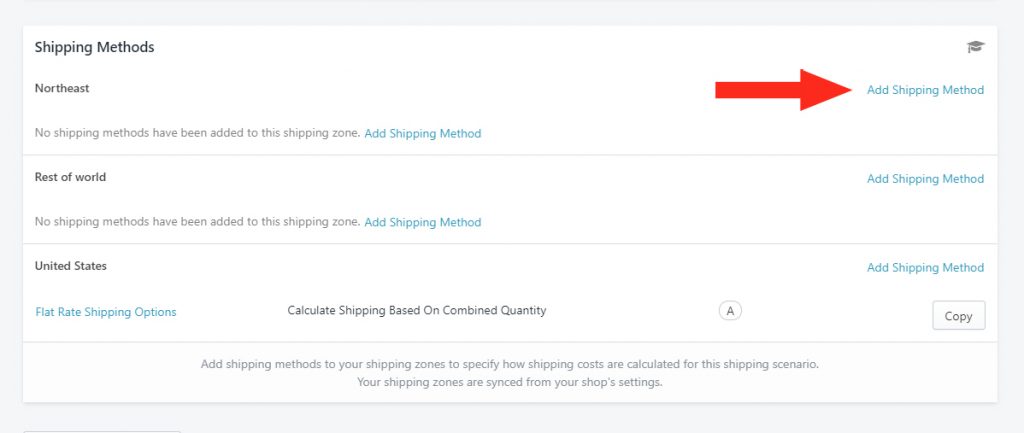The height and width of the screenshot is (433, 1024).
Task: Click inline Add Shipping Method under Rest of world
Action: 423,222
